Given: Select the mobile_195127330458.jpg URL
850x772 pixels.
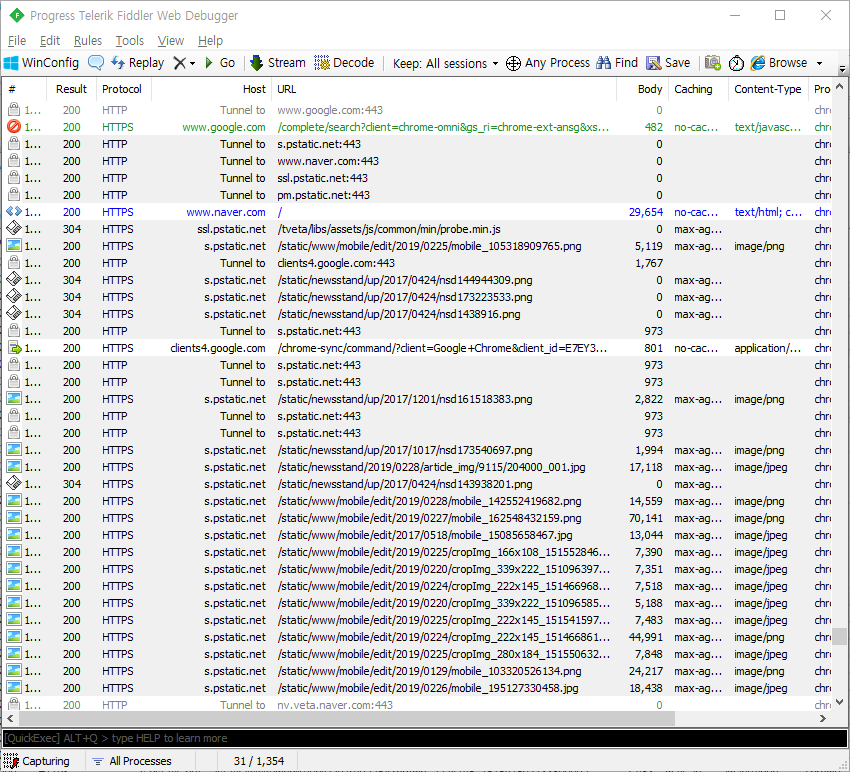Looking at the screenshot, I should tap(428, 688).
